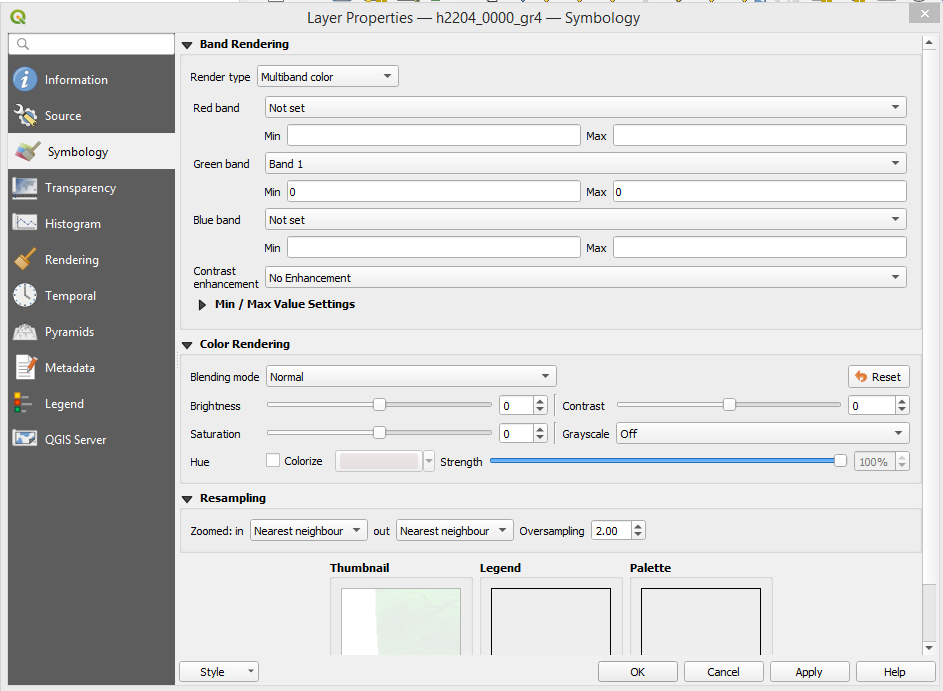Increase the Saturation spinbox value

pos(540,429)
